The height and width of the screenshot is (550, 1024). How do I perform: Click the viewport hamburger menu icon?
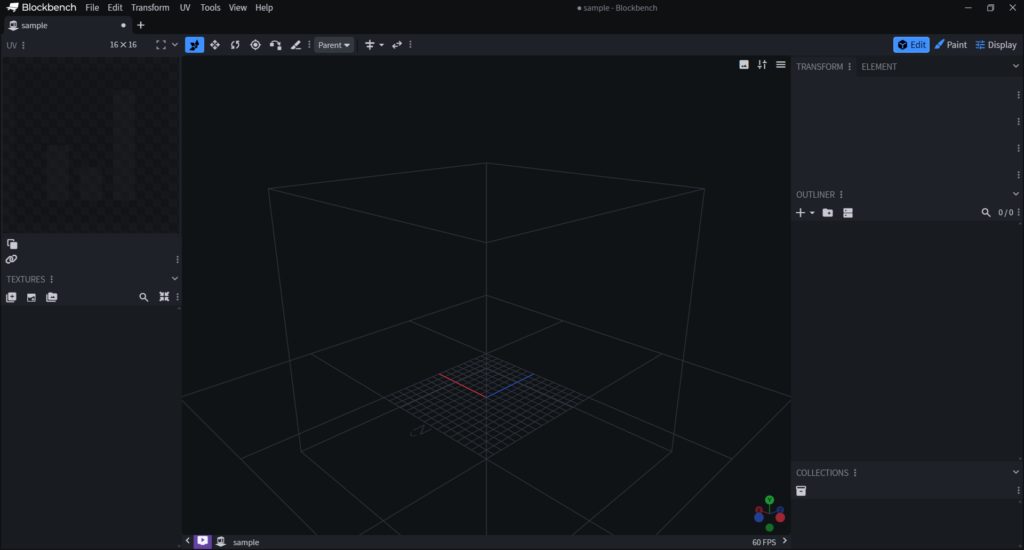(x=781, y=65)
